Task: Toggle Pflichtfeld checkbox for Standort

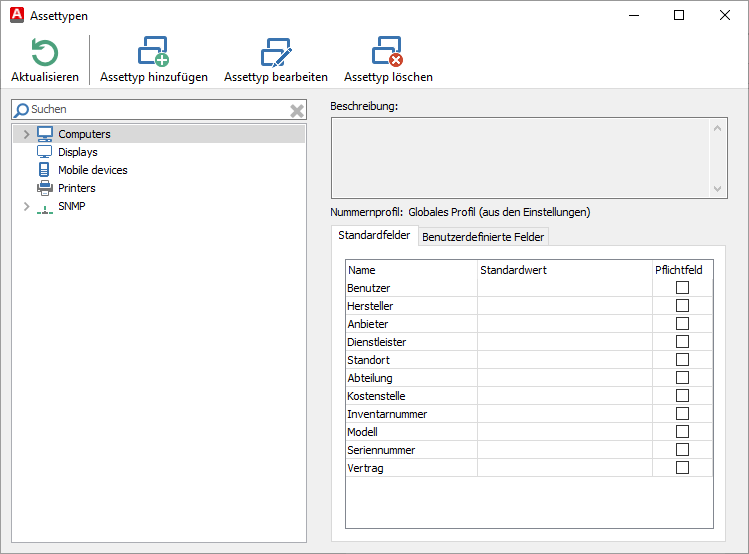Action: click(682, 360)
